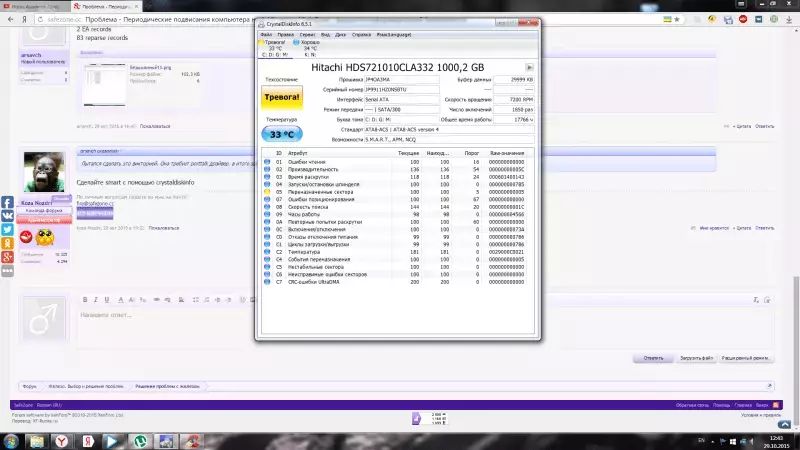
Task: Click the next disk arrow button
Action: pyautogui.click(x=529, y=67)
